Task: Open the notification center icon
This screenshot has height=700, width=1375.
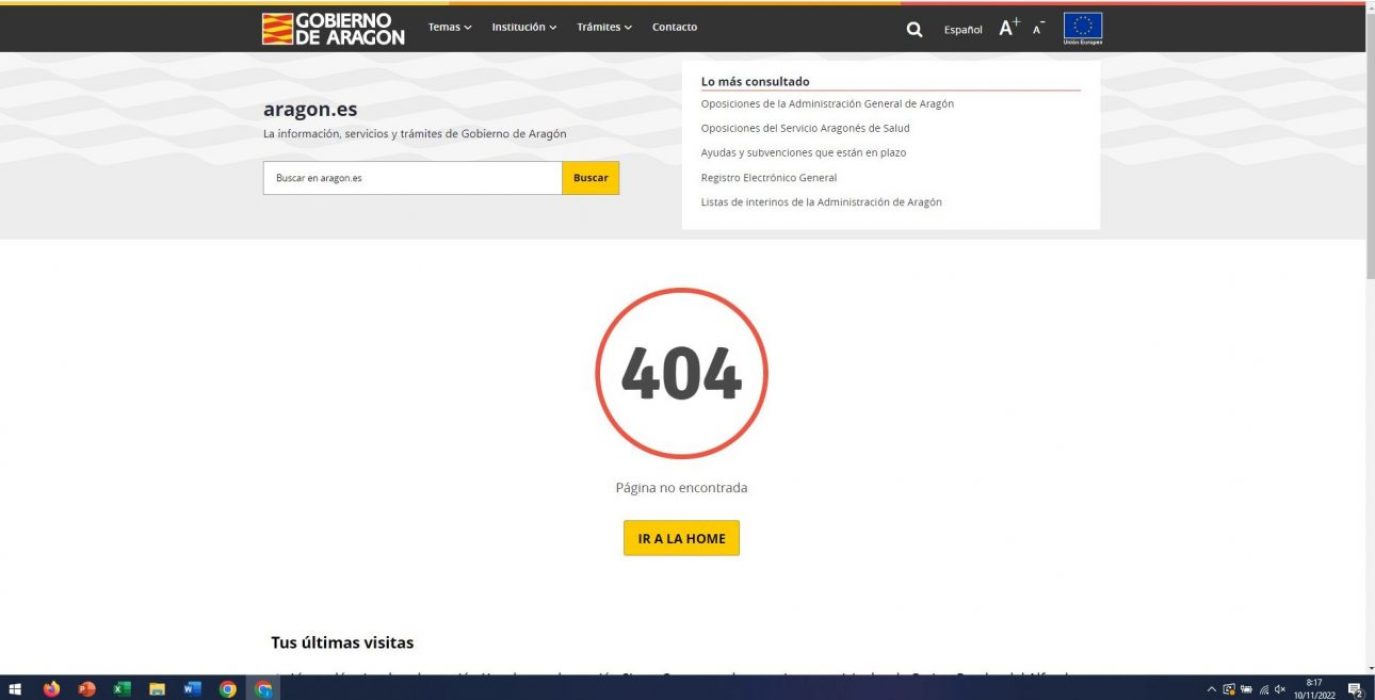Action: [x=1356, y=689]
